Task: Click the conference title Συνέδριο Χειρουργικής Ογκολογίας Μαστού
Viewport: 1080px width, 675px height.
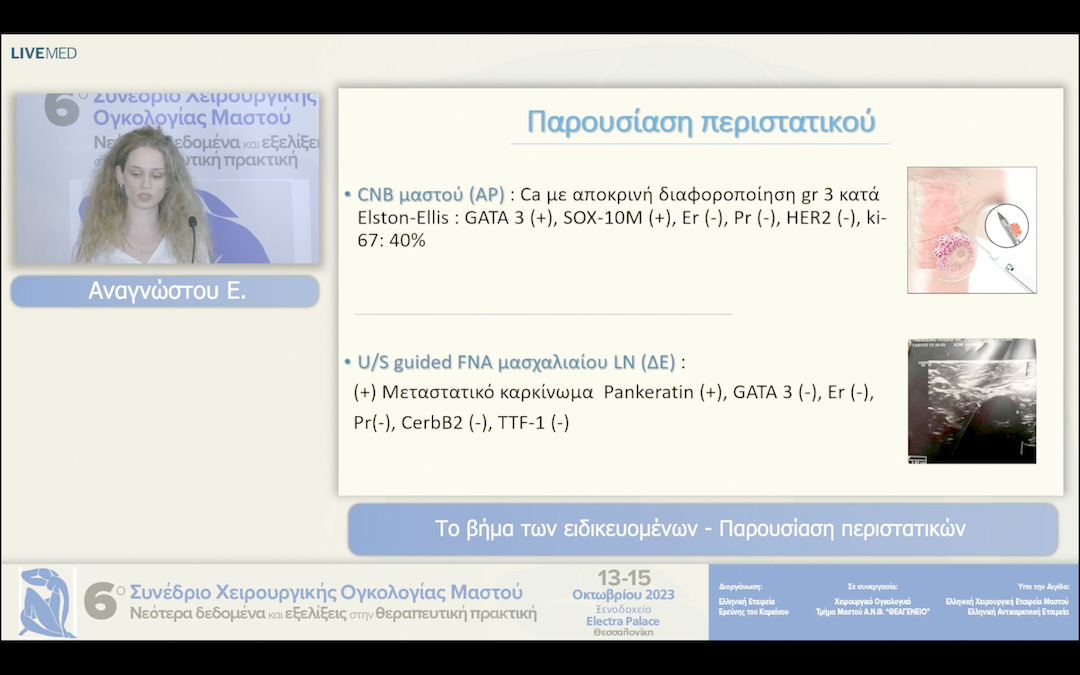Action: pos(326,592)
